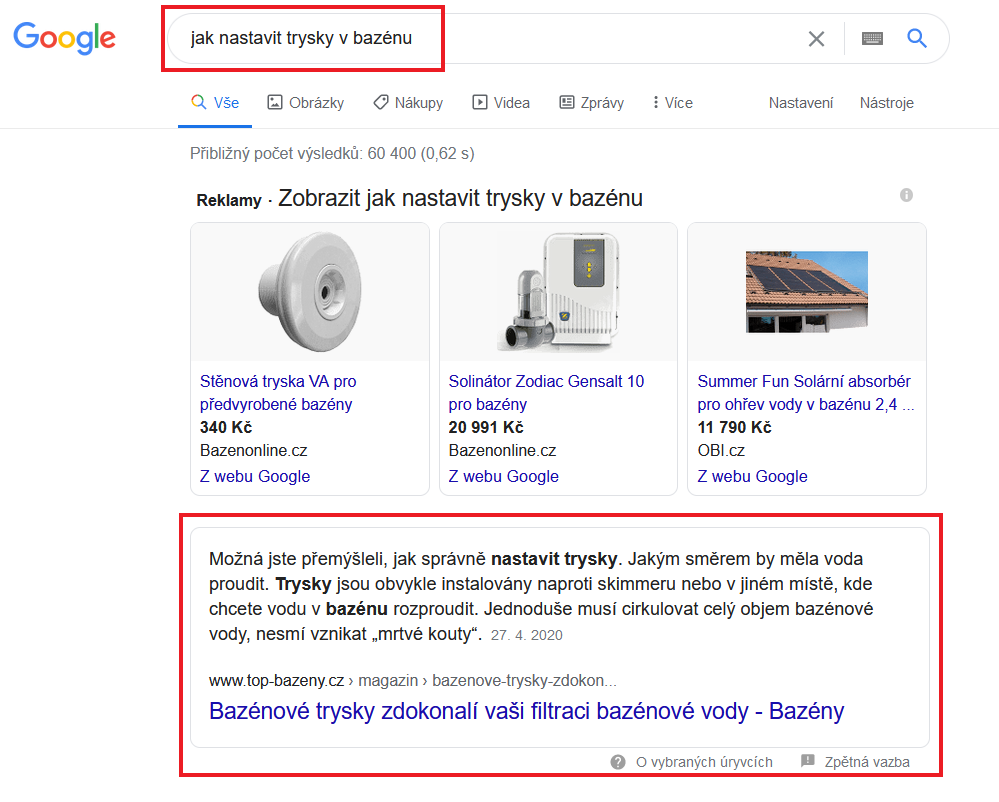
Task: Open the on-screen keyboard icon
Action: click(x=872, y=39)
